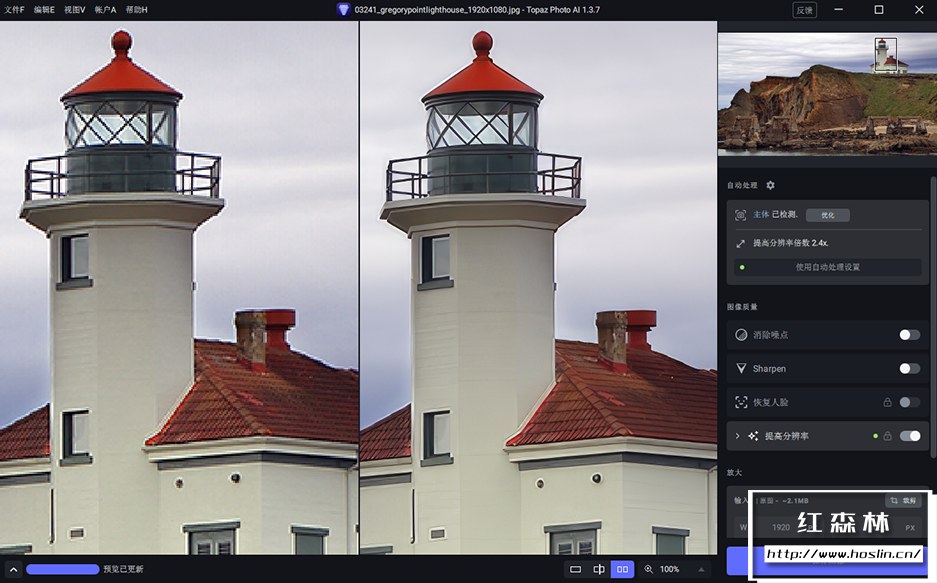Click the 裁剪 crop button
This screenshot has width=937, height=583.
coord(903,501)
